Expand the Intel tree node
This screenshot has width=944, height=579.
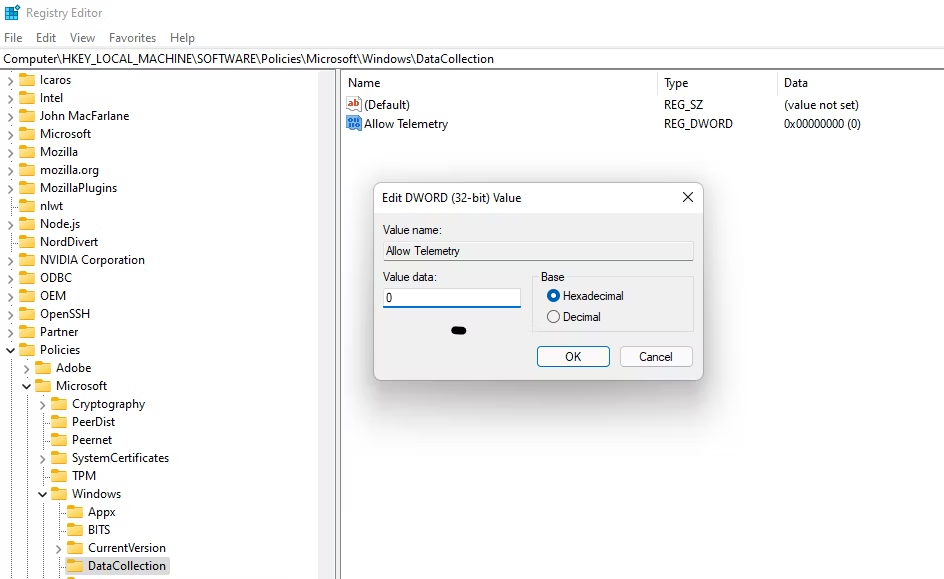point(10,98)
